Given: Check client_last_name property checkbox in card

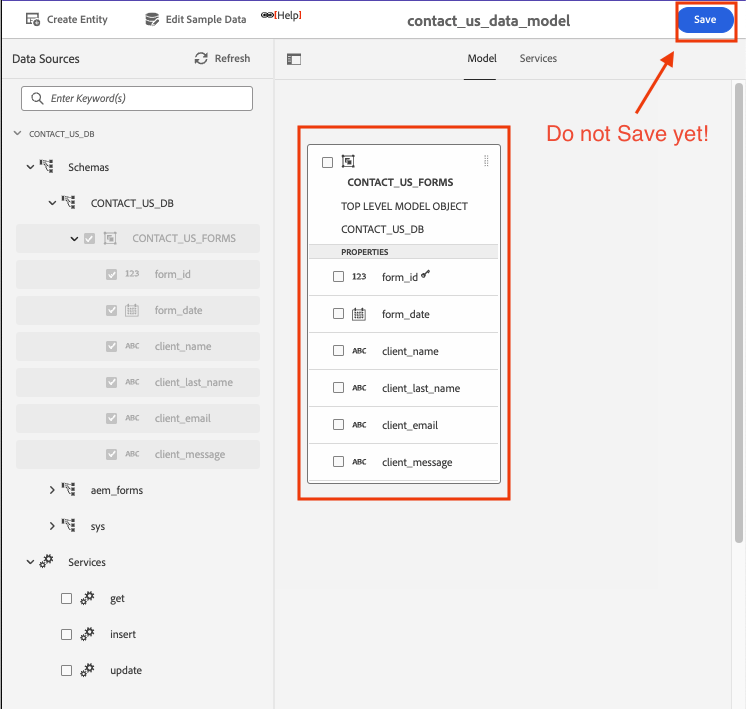Looking at the screenshot, I should [338, 388].
